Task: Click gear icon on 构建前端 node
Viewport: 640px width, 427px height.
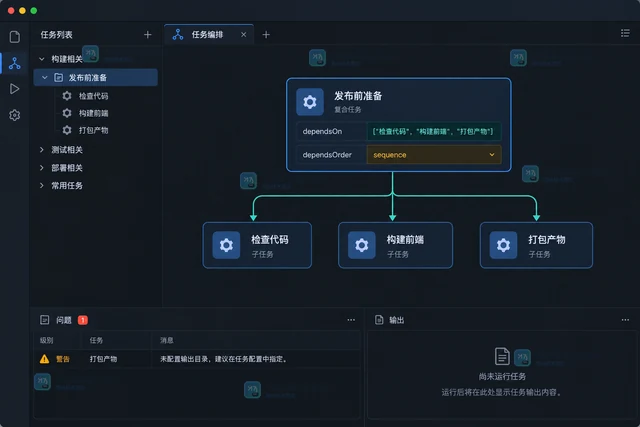Action: tap(362, 245)
